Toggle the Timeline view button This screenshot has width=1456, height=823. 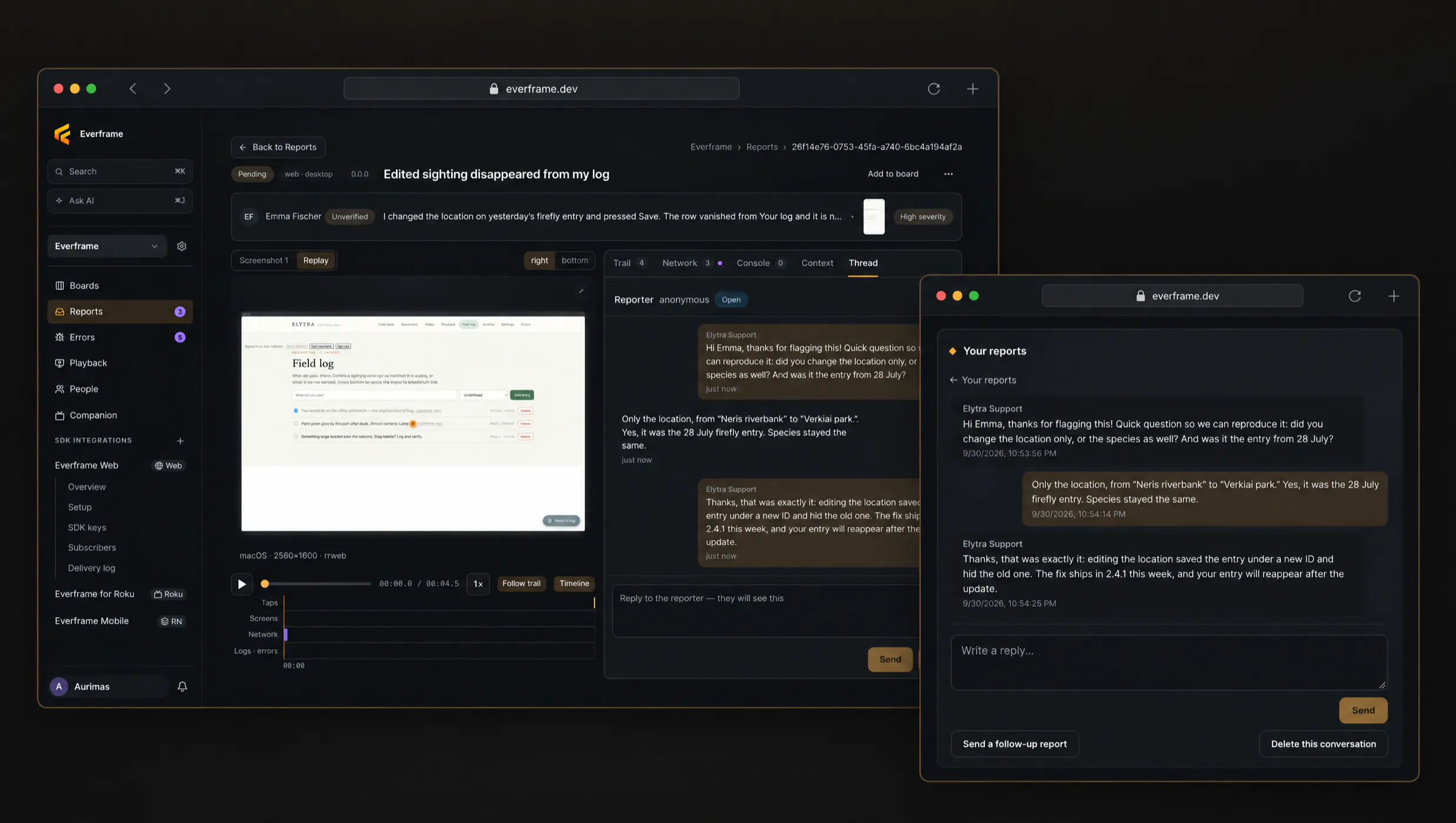(x=574, y=584)
